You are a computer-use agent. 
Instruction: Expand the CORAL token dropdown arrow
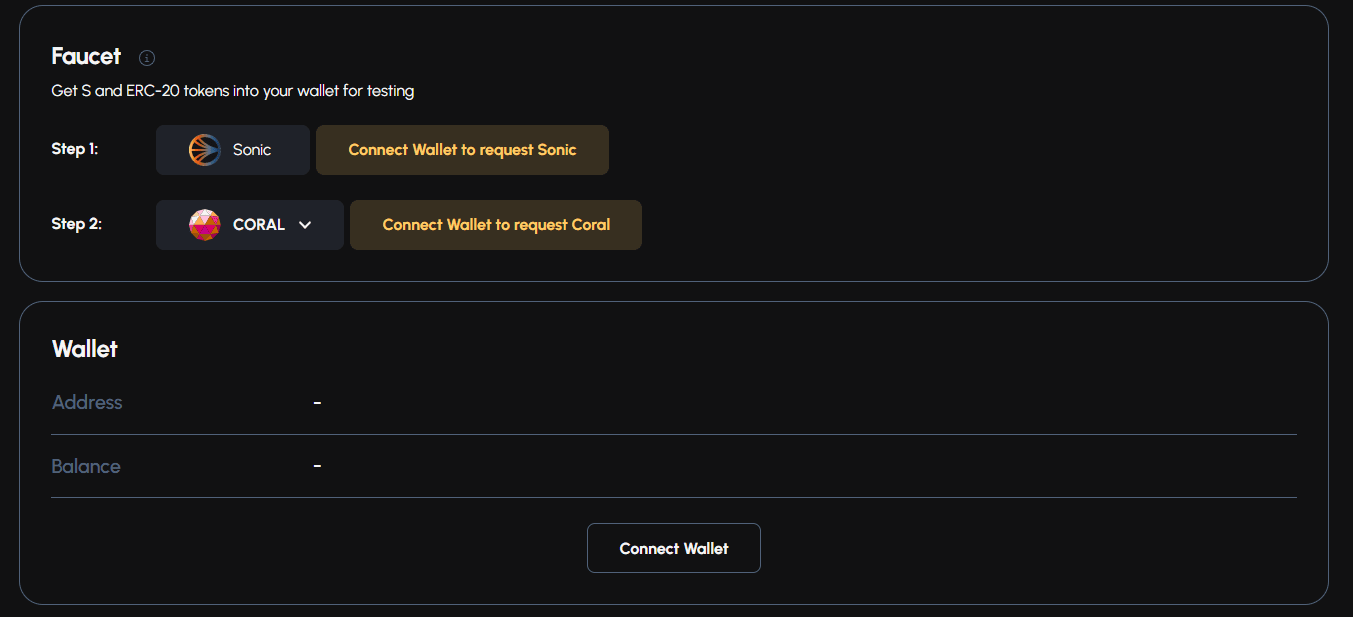click(305, 225)
